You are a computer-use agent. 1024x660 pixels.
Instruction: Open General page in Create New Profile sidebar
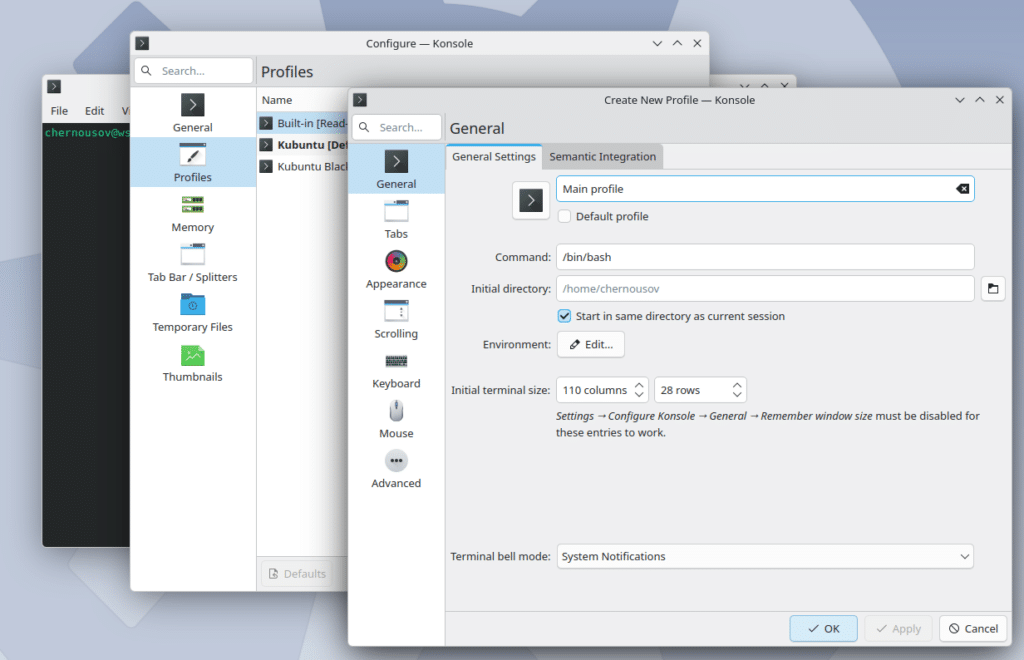coord(396,169)
